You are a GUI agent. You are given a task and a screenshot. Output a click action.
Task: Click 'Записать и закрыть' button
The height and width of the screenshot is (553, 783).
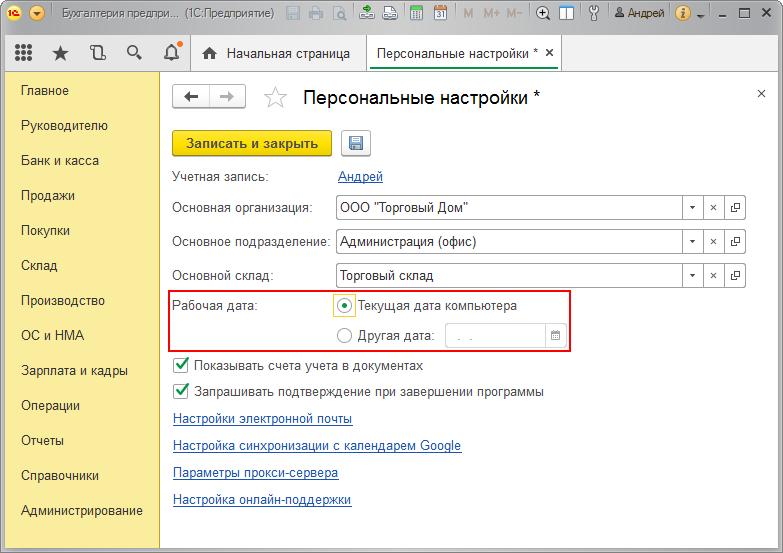[x=252, y=143]
